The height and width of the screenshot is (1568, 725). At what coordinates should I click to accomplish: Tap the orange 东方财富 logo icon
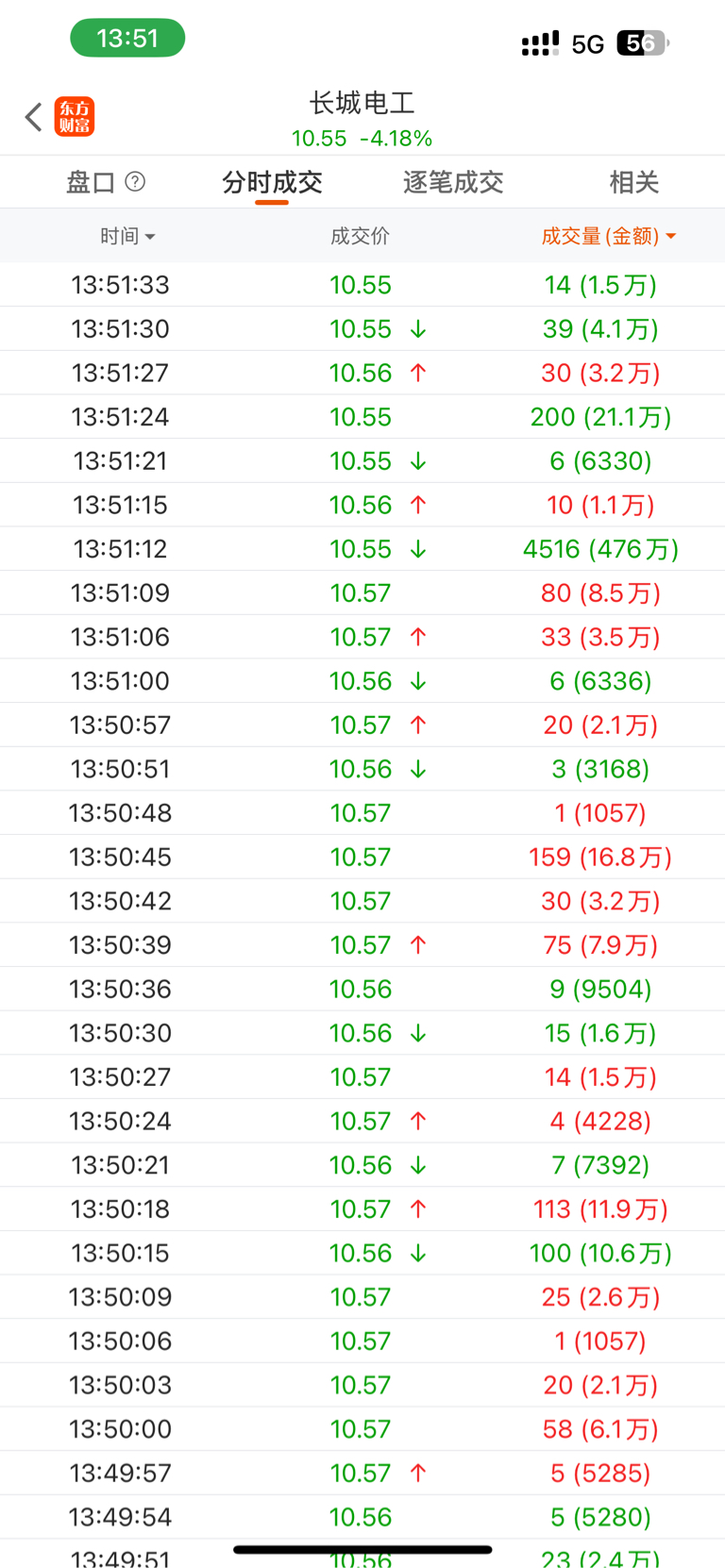coord(75,117)
